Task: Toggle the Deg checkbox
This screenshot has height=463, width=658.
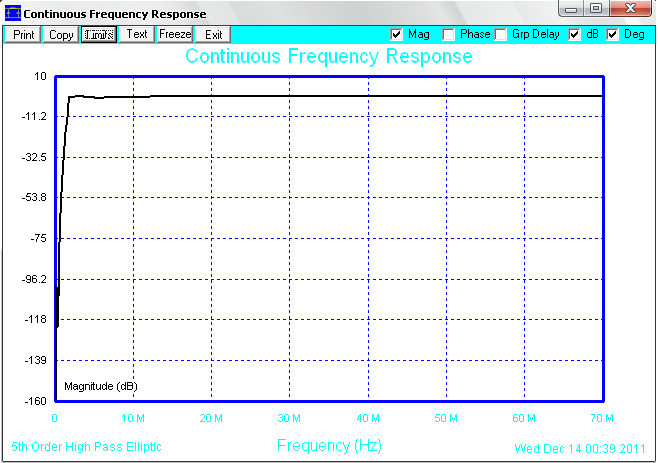Action: pos(612,34)
